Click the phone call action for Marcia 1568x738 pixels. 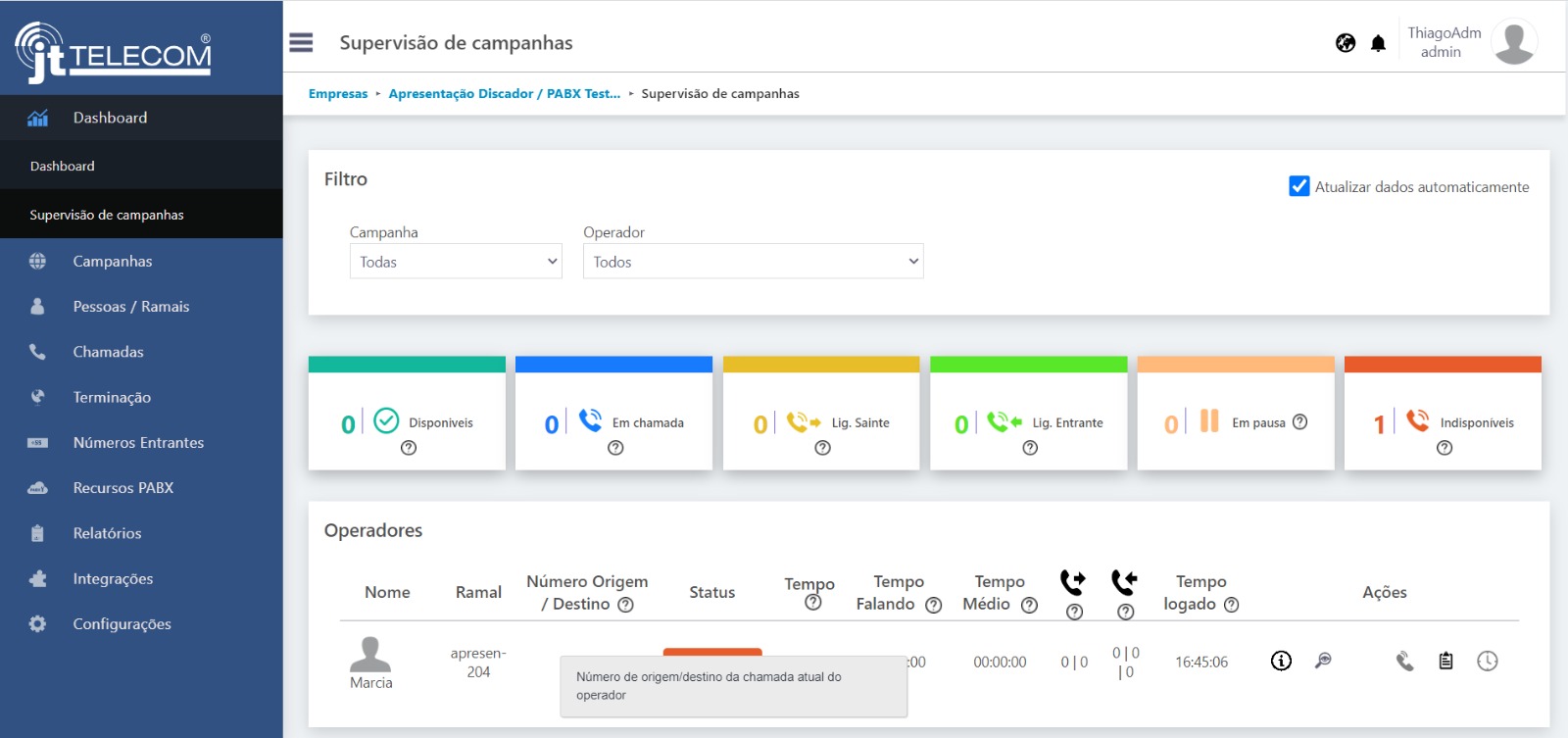(x=1404, y=662)
